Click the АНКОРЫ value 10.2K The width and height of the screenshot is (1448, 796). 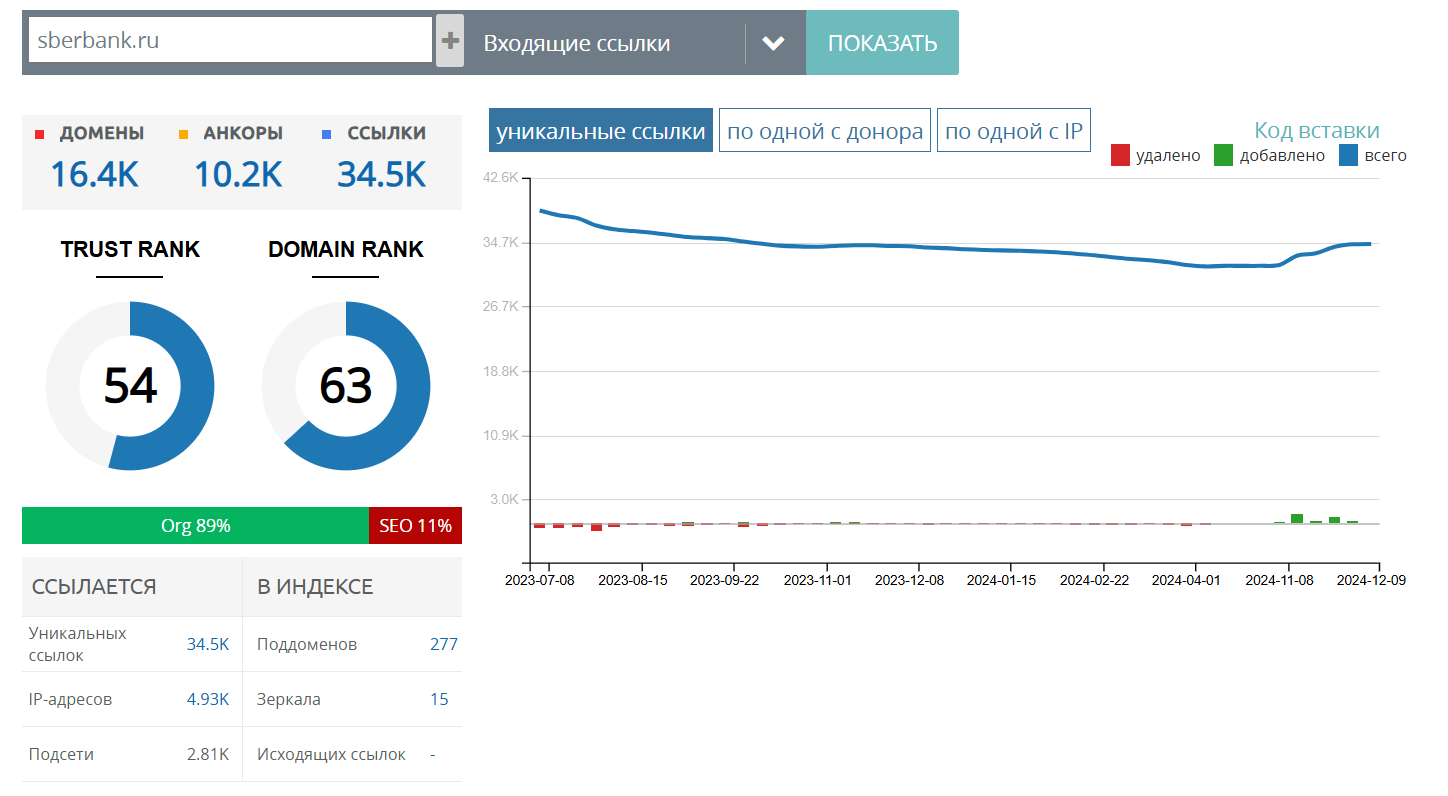(238, 175)
